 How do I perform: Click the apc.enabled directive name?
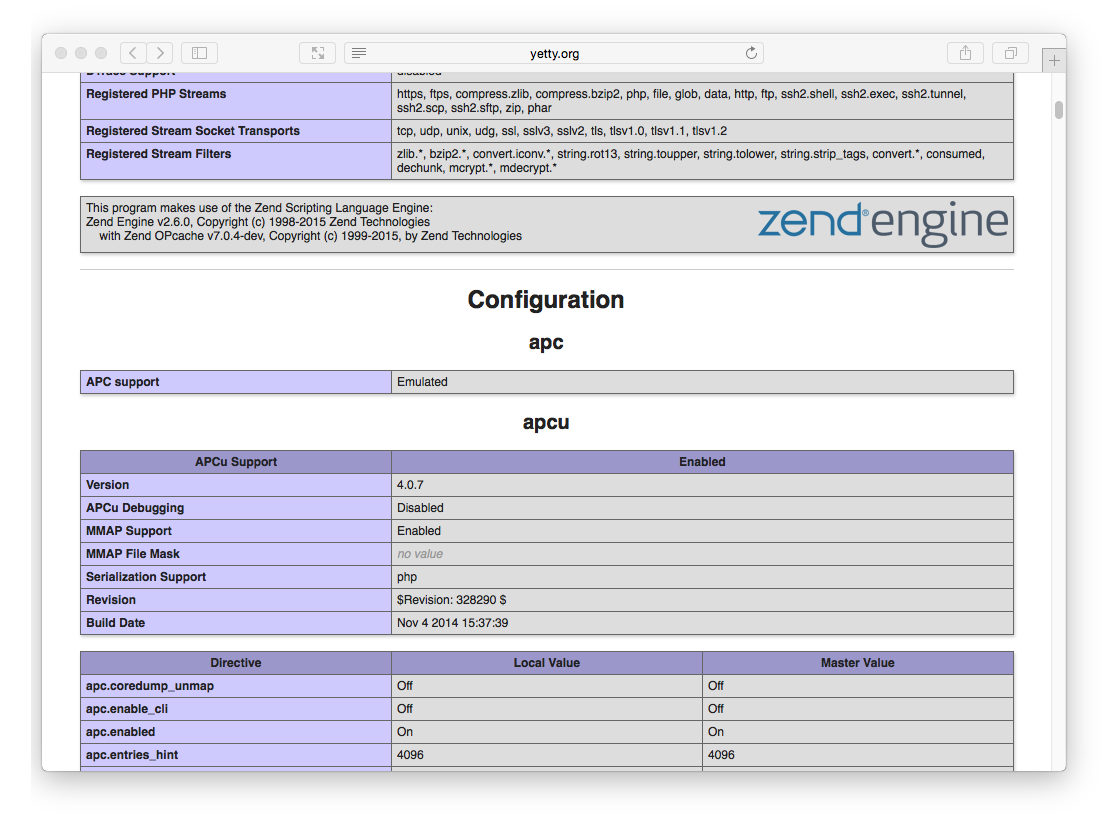coord(120,732)
